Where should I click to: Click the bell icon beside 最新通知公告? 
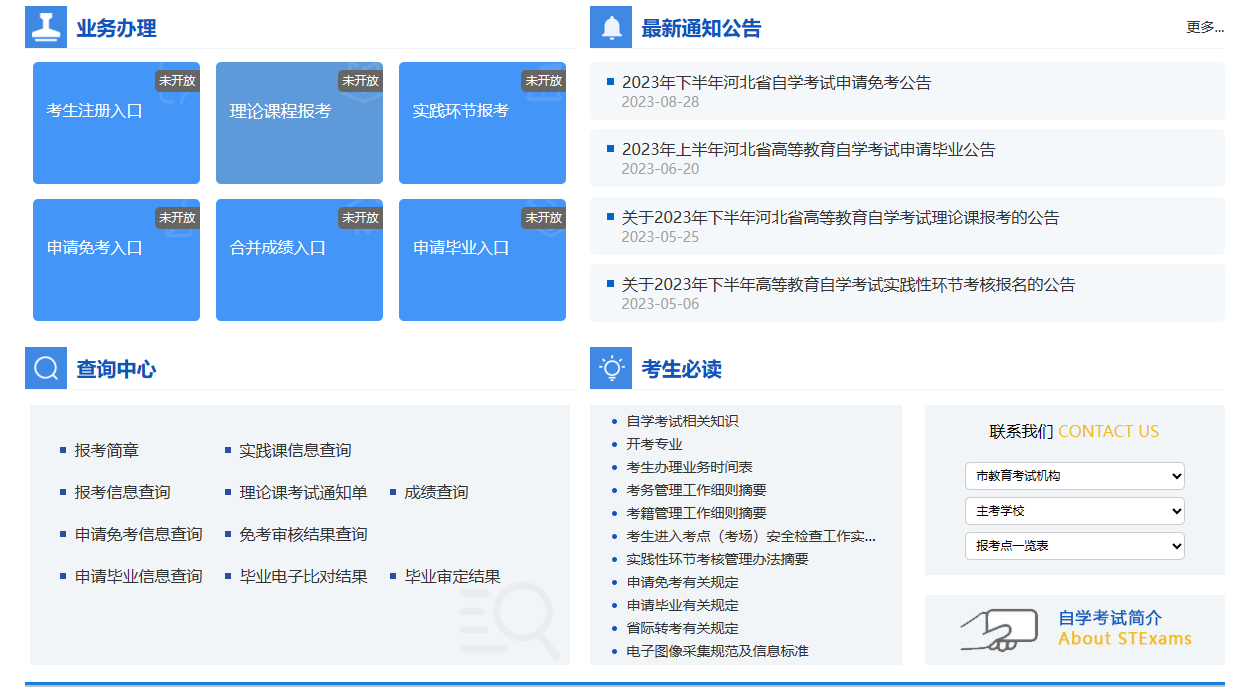pos(611,27)
